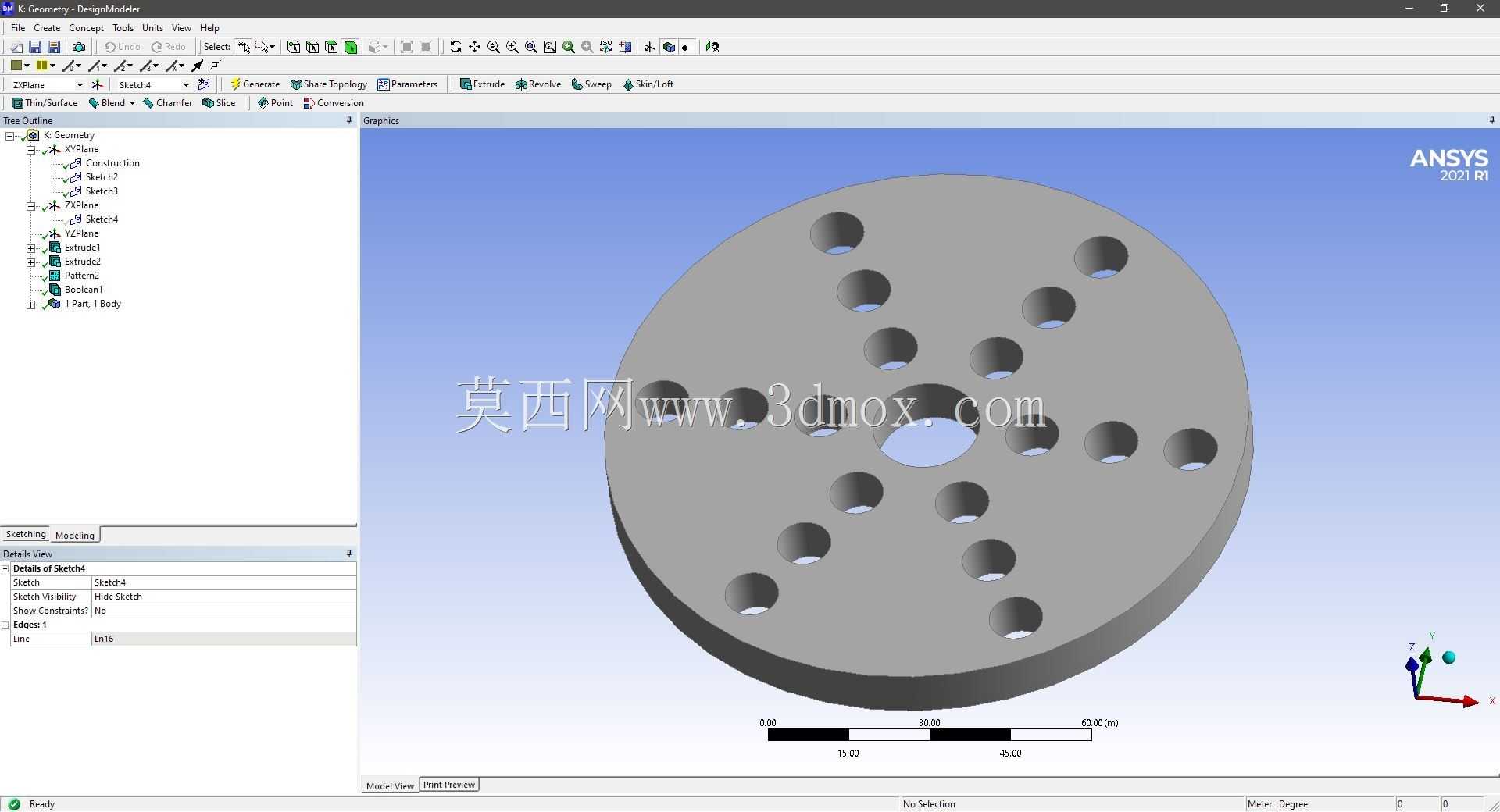1500x812 pixels.
Task: Select the Skin/Loft tool
Action: coord(648,84)
